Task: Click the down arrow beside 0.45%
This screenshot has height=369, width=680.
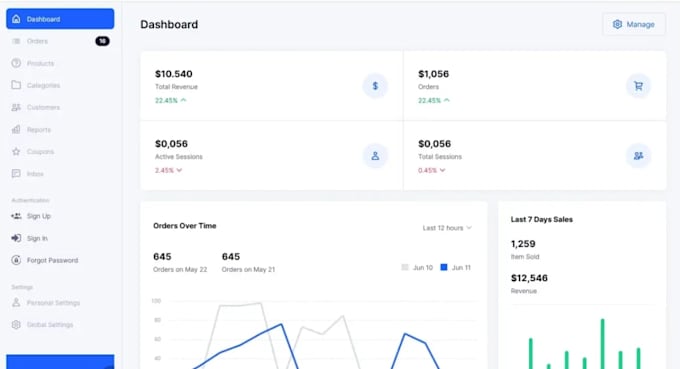Action: coord(442,170)
